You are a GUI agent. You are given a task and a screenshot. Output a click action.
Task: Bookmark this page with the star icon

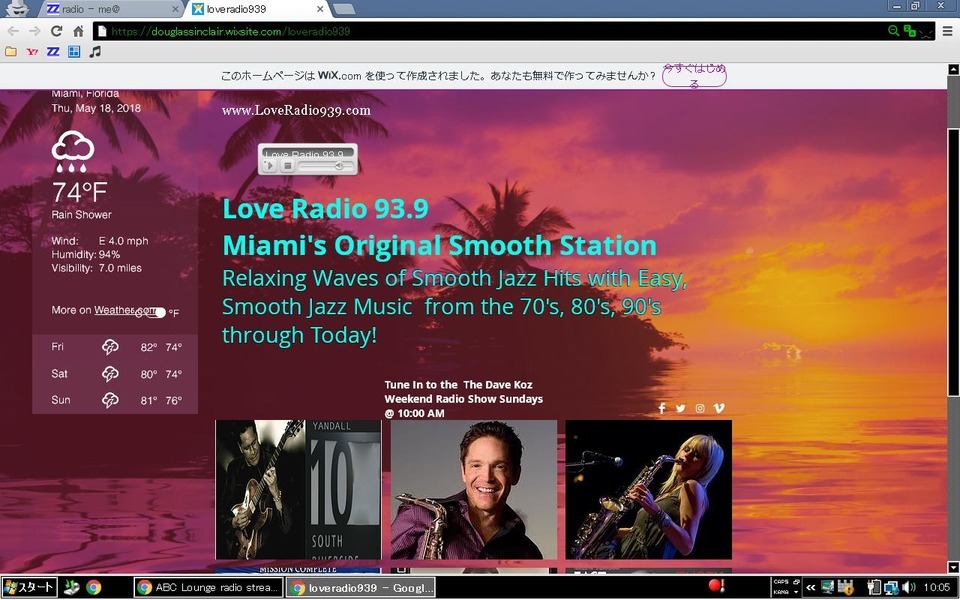click(926, 32)
